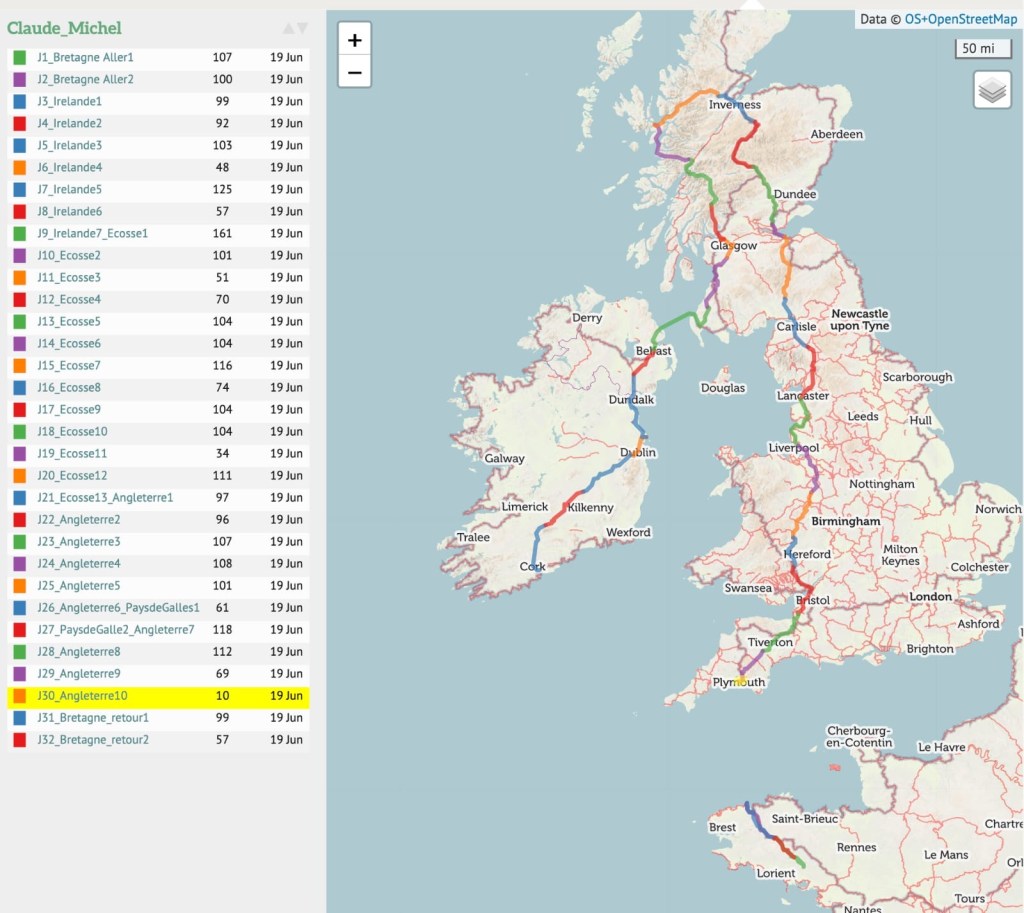This screenshot has width=1024, height=913.
Task: Zoom out of the map
Action: tap(354, 72)
